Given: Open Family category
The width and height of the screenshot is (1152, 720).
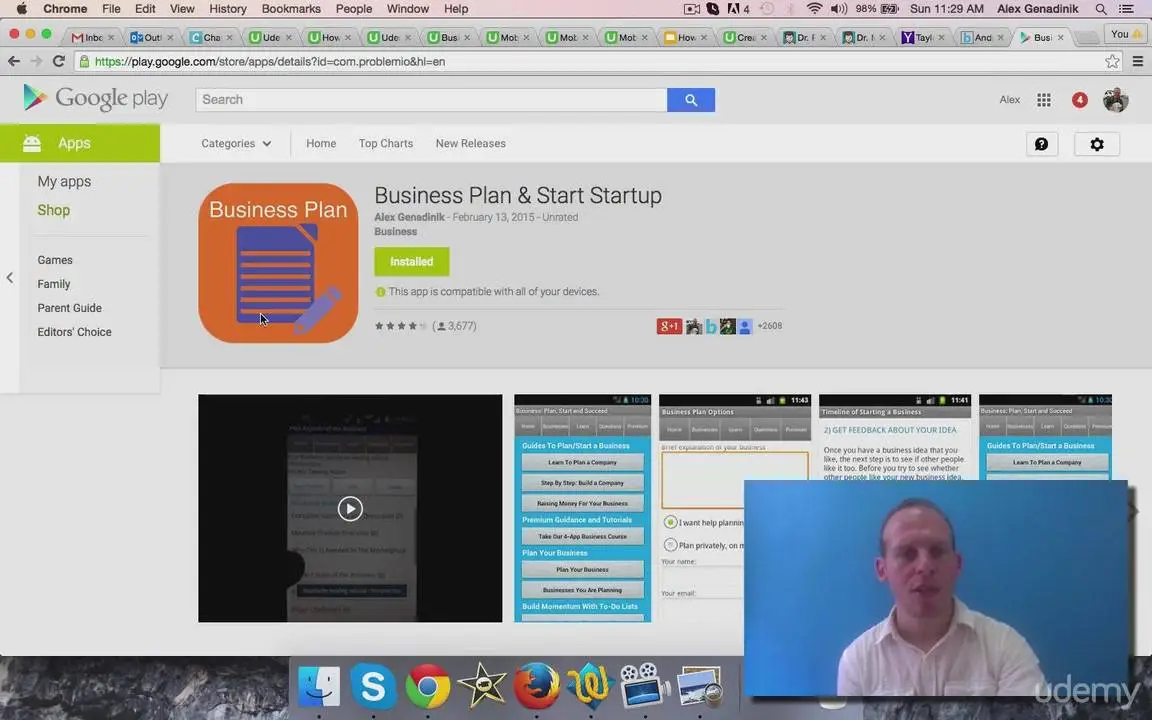Looking at the screenshot, I should click(x=54, y=284).
